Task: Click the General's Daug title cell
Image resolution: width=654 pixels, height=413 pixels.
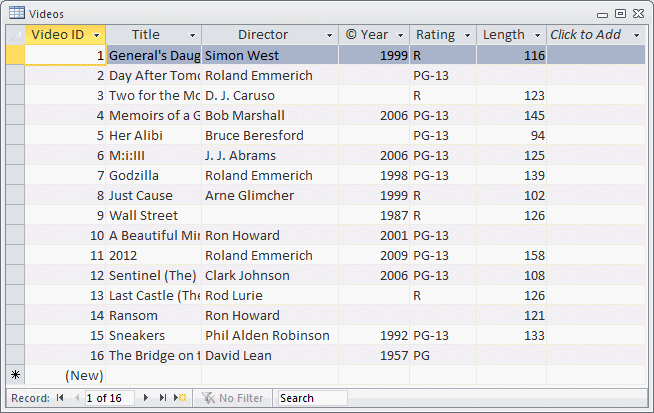Action: tap(153, 55)
